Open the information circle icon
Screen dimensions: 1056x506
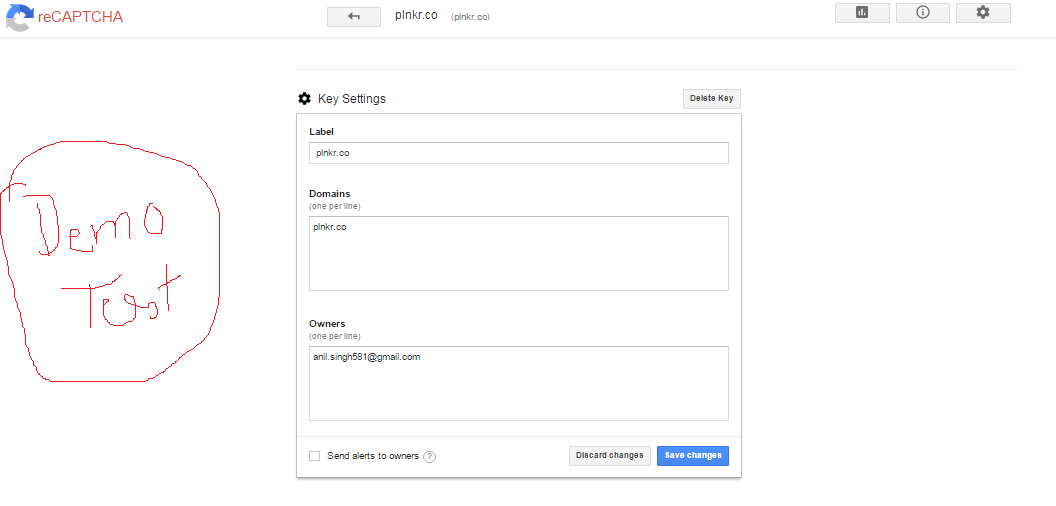pyautogui.click(x=922, y=13)
